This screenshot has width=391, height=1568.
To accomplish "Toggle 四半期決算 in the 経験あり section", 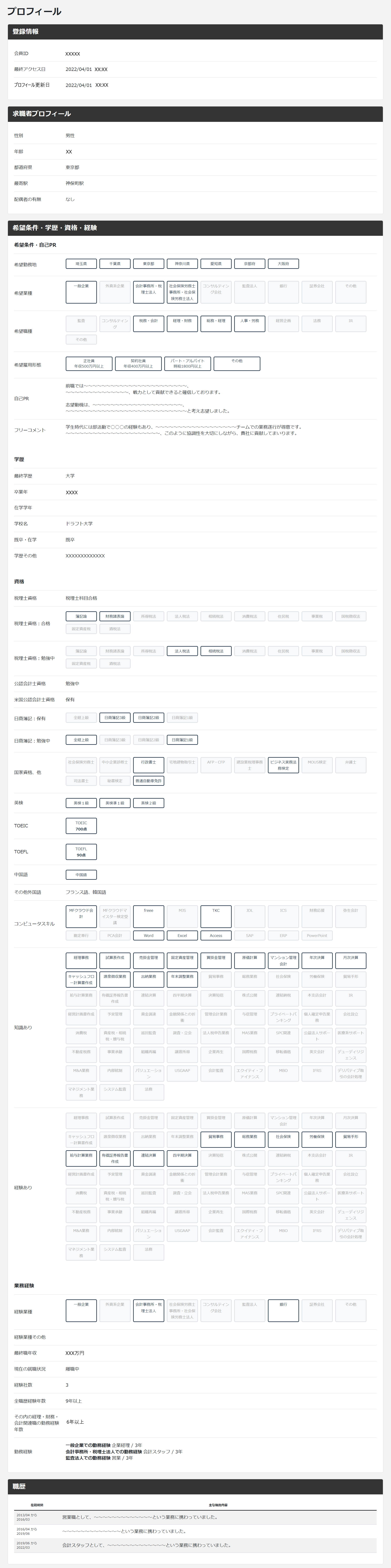I will [x=182, y=1158].
